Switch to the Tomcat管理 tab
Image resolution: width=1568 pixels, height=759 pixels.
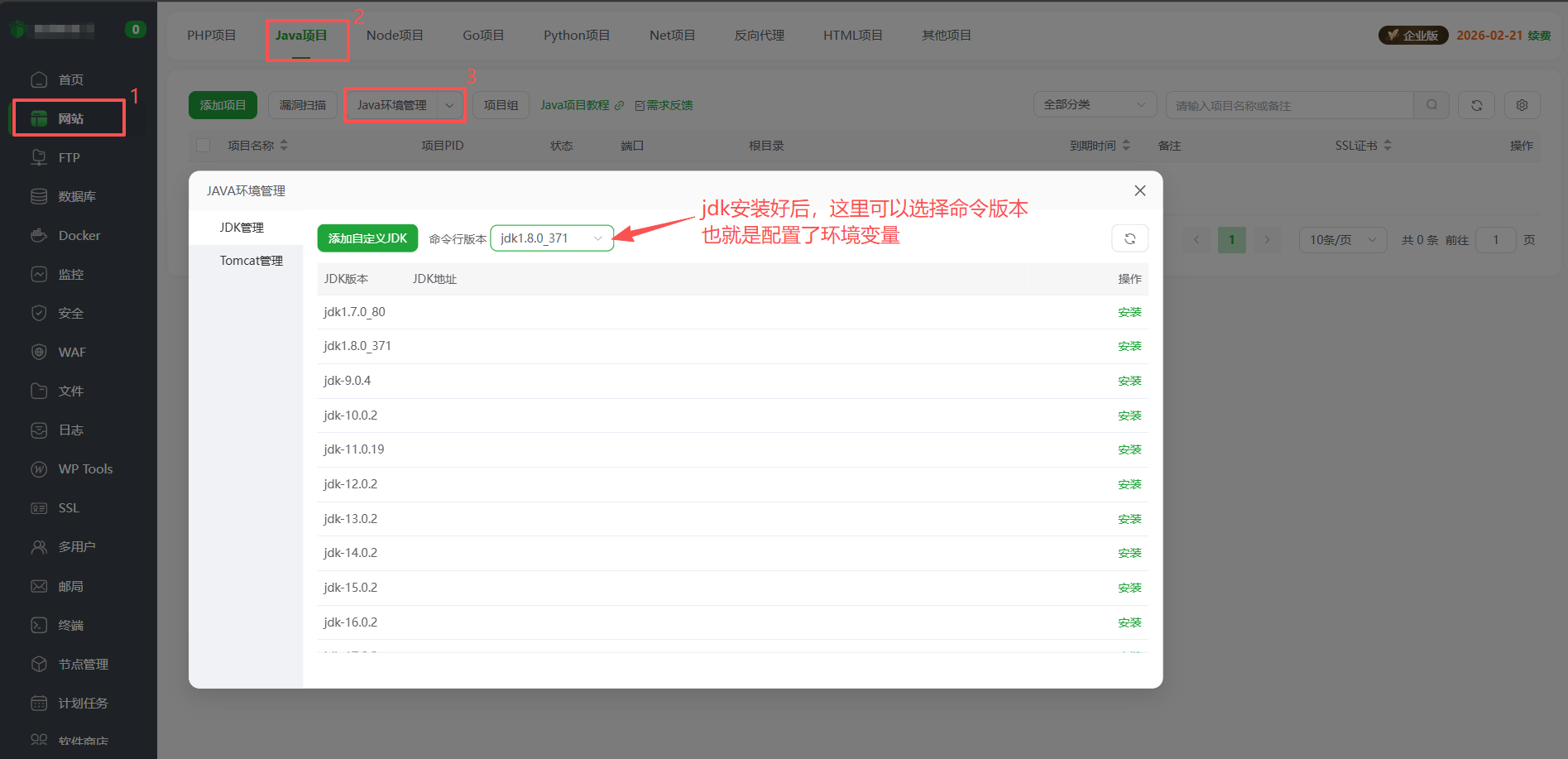251,260
